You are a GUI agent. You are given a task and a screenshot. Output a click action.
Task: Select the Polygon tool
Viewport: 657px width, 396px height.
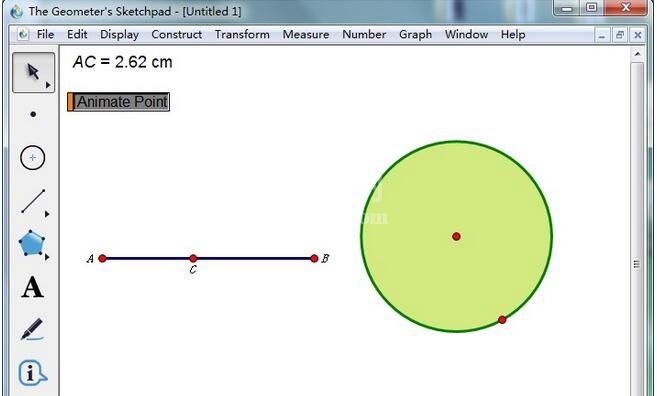pyautogui.click(x=31, y=243)
